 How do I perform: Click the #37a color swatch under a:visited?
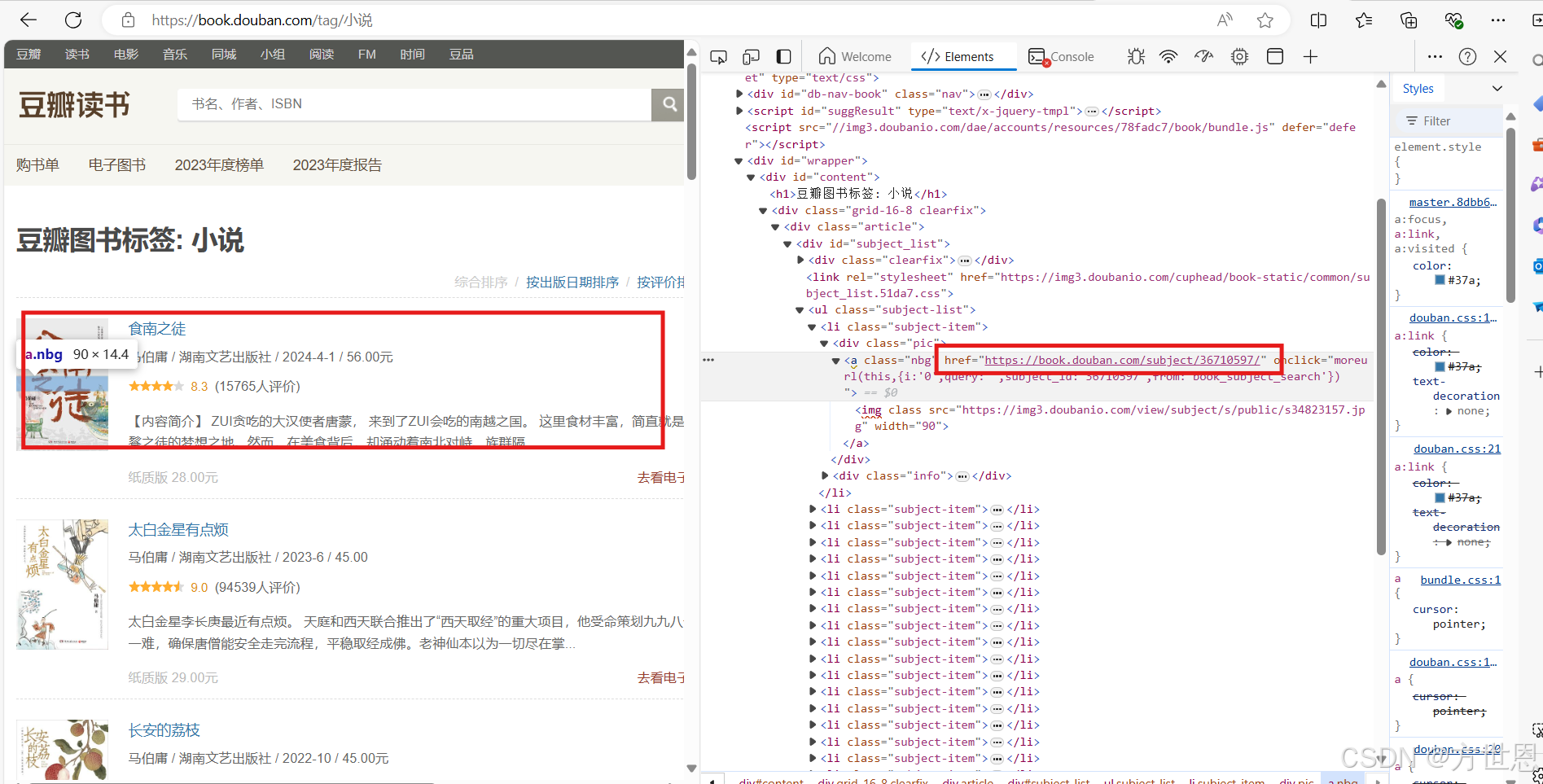pyautogui.click(x=1440, y=281)
